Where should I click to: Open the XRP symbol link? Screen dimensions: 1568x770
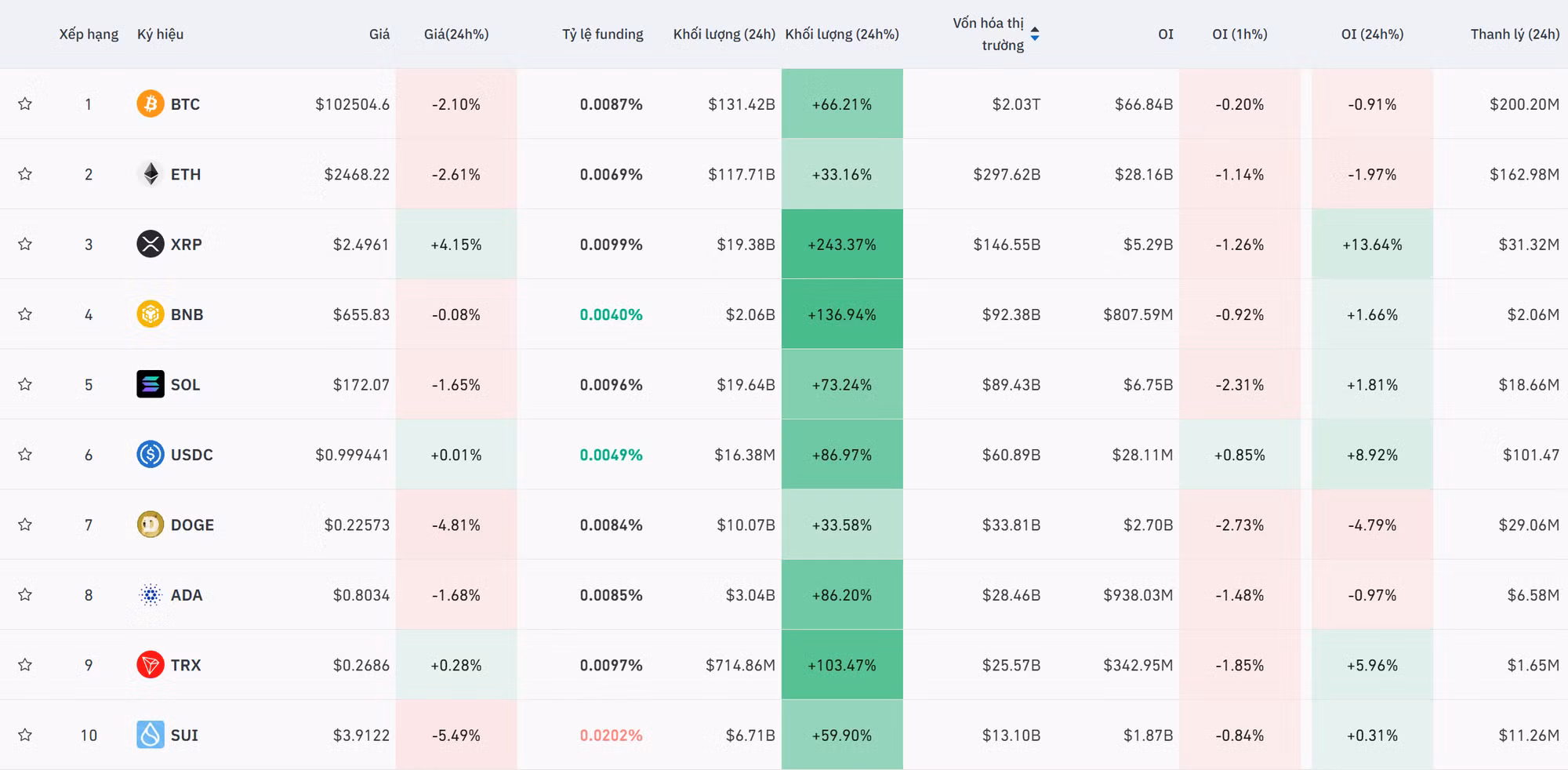tap(187, 245)
